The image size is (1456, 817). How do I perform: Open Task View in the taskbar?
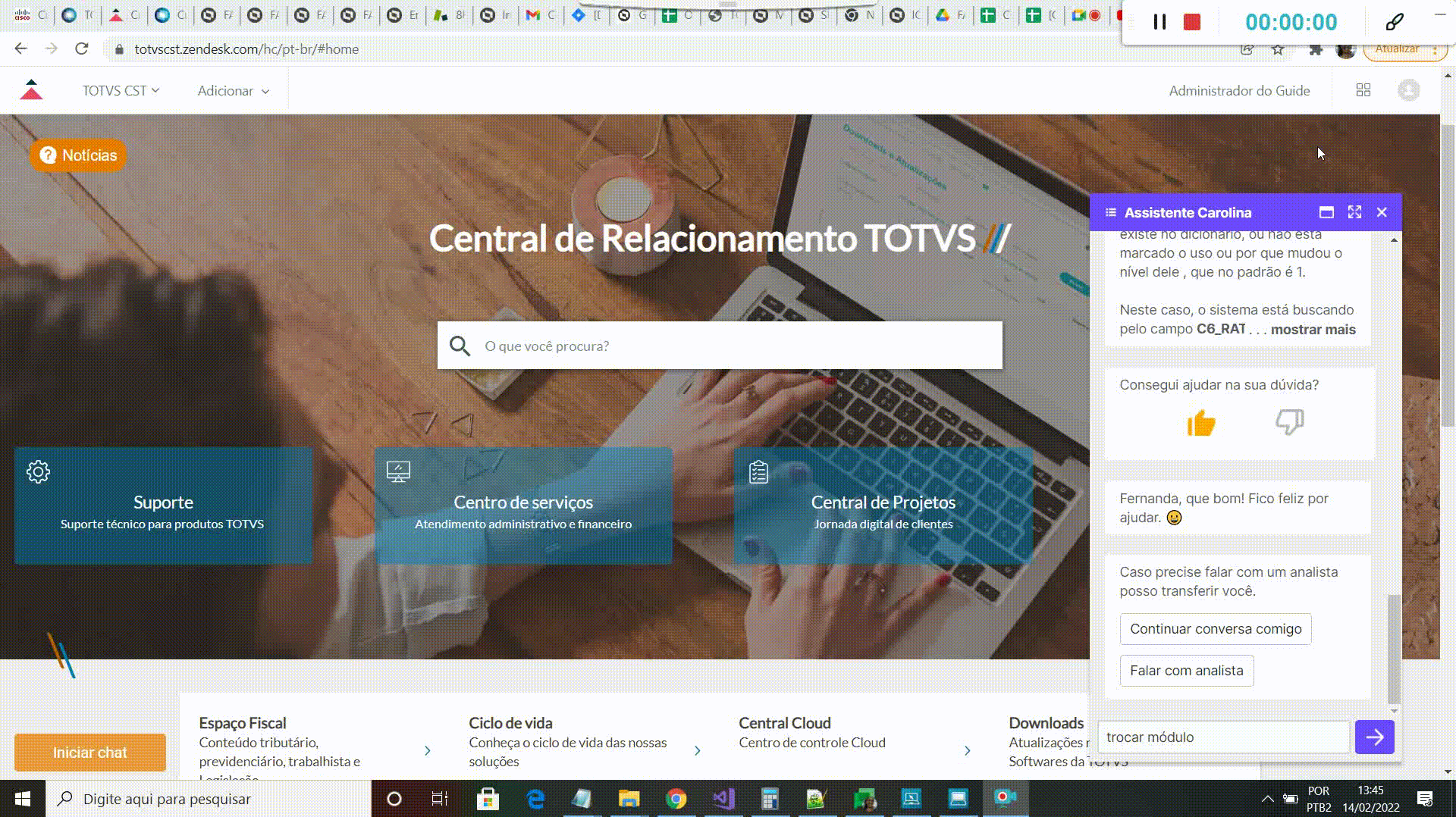pyautogui.click(x=440, y=799)
